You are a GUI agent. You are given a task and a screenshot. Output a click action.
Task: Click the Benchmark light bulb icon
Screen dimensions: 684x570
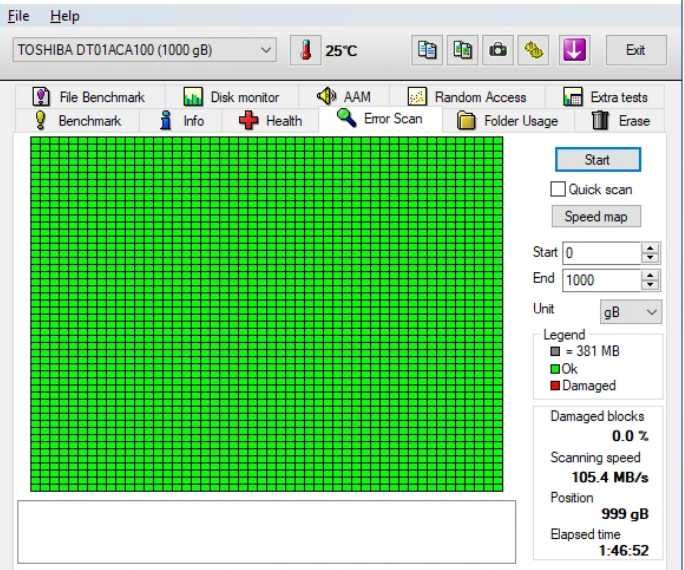click(41, 120)
